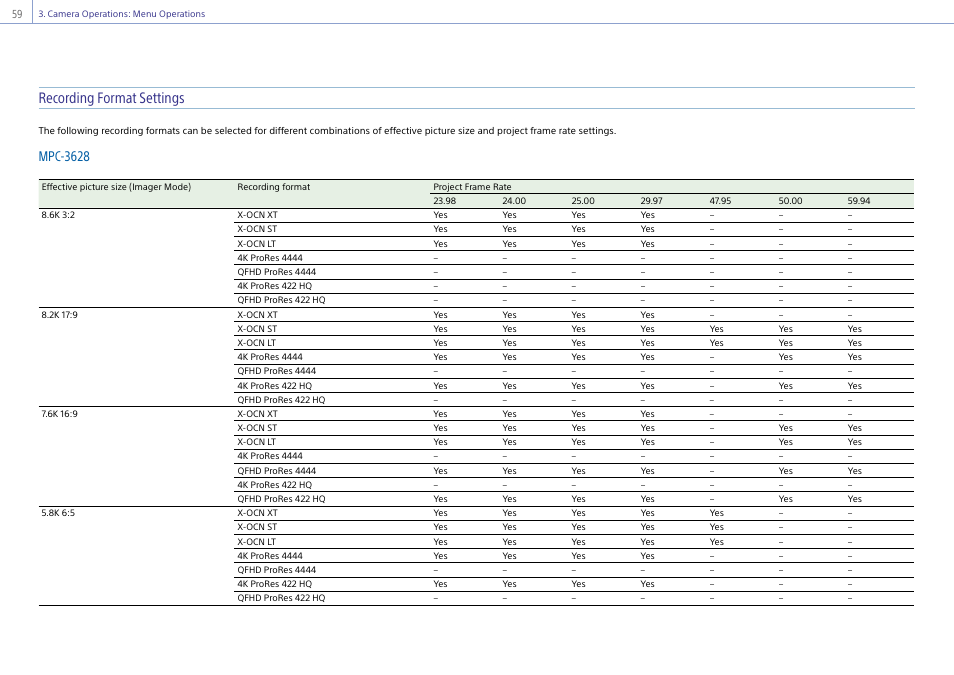Click 'QFHD ProRes 4444' in the 8.2K 17:9 group

277,371
